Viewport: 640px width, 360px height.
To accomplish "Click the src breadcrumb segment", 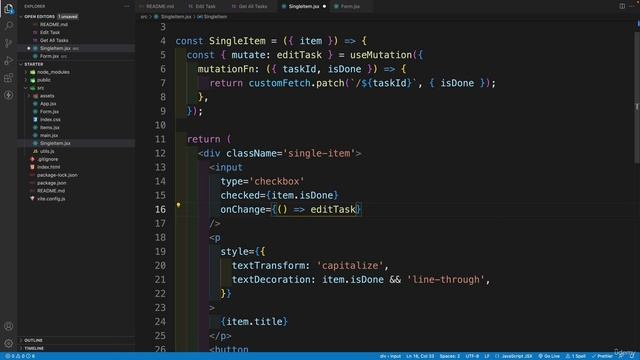I will point(144,17).
